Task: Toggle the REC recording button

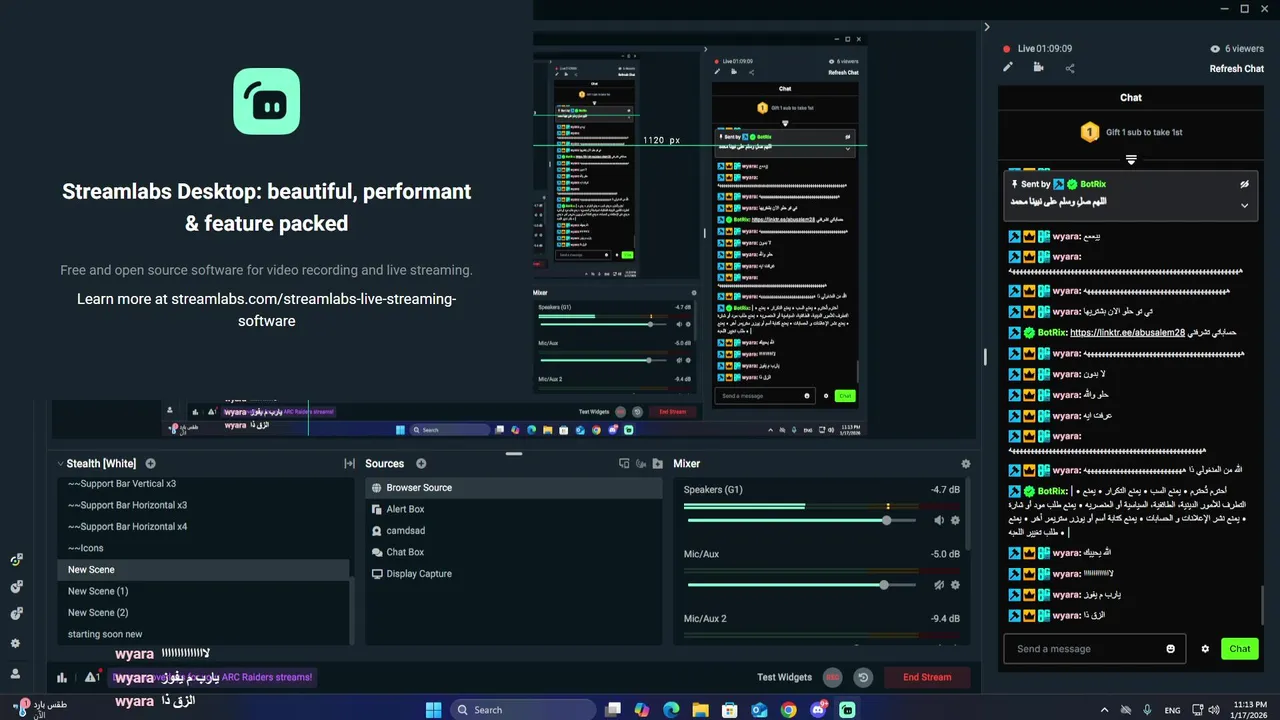Action: 832,677
